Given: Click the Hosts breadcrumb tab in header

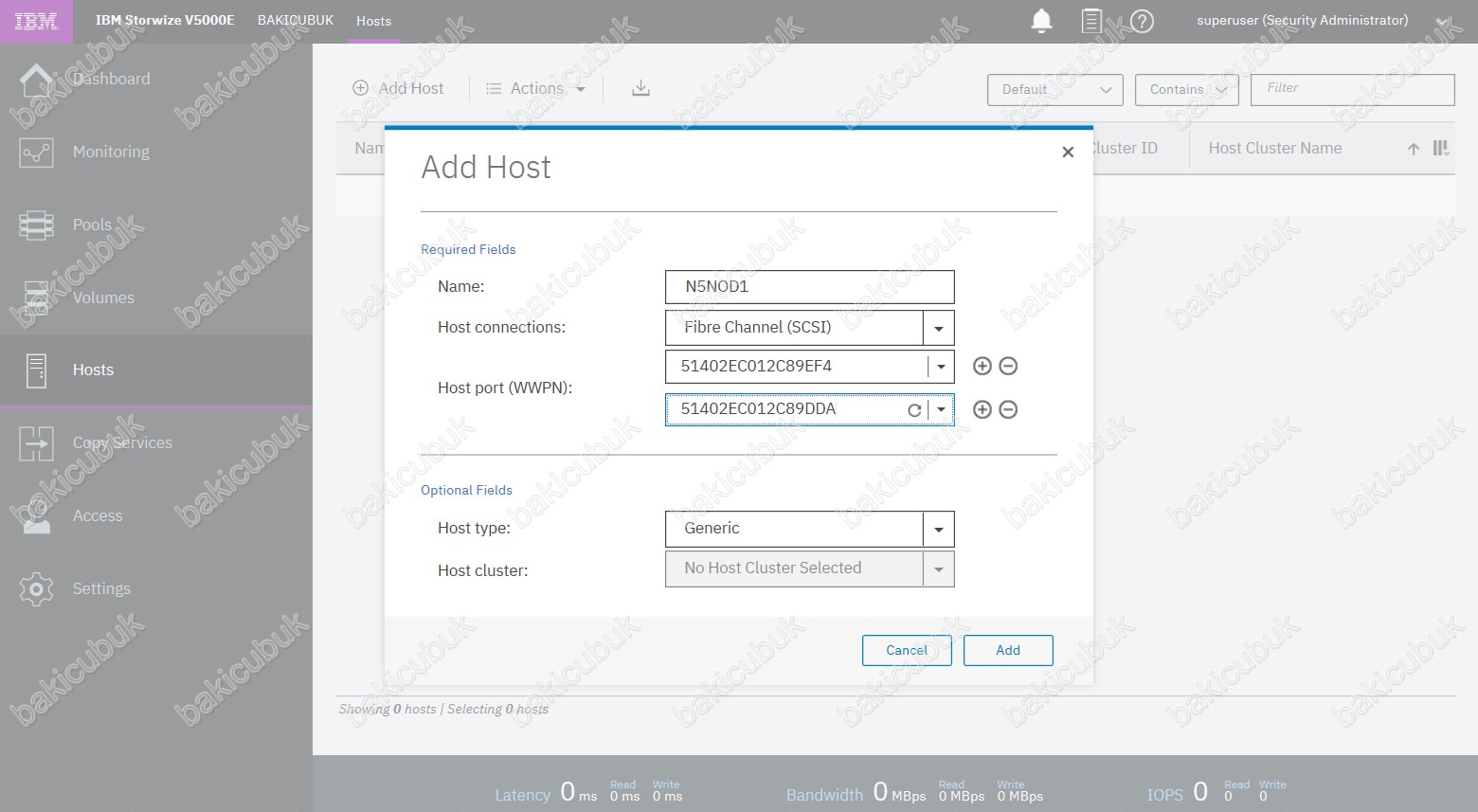Looking at the screenshot, I should [374, 21].
